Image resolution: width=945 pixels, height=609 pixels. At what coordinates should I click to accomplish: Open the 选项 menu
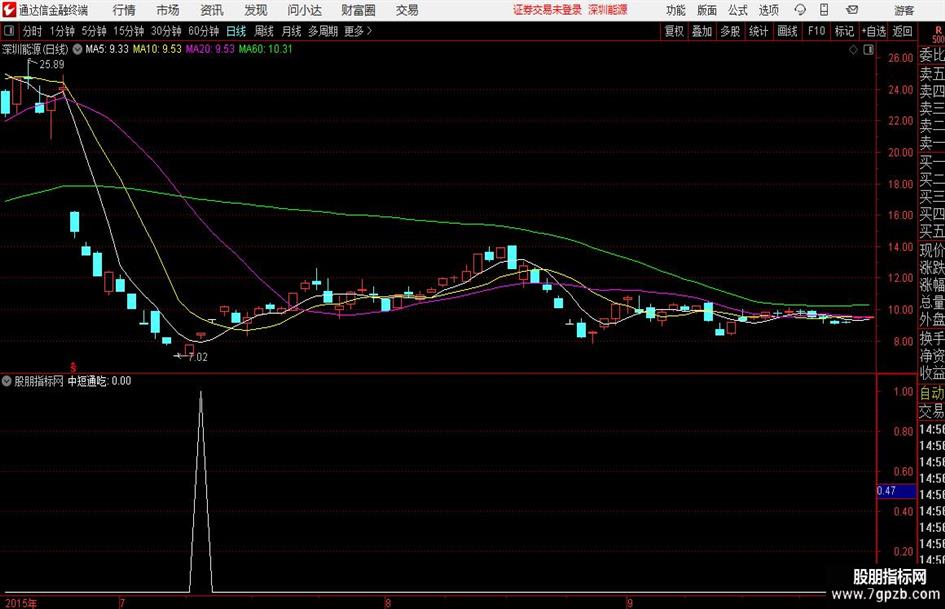[768, 10]
